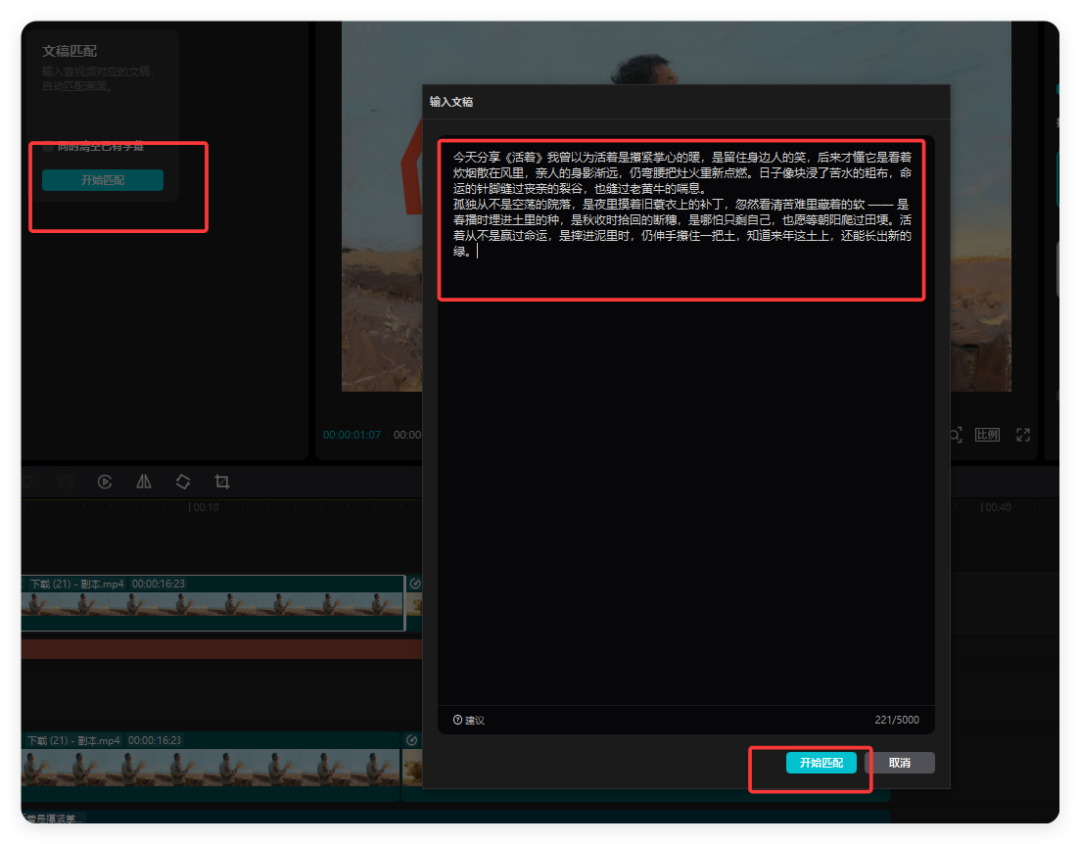The width and height of the screenshot is (1080, 844).
Task: Select the mirror flip tool icon
Action: click(x=144, y=482)
